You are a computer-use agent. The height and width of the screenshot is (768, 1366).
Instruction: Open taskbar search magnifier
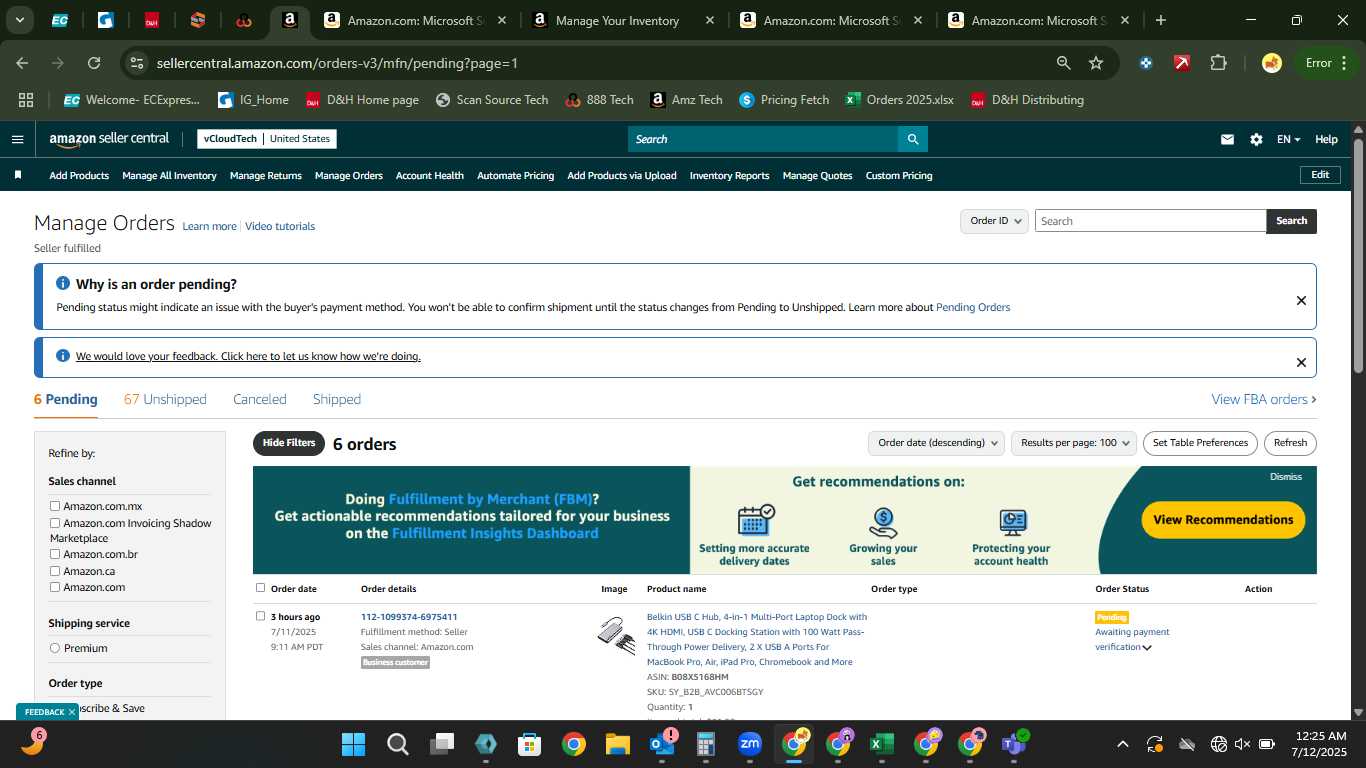[x=398, y=744]
